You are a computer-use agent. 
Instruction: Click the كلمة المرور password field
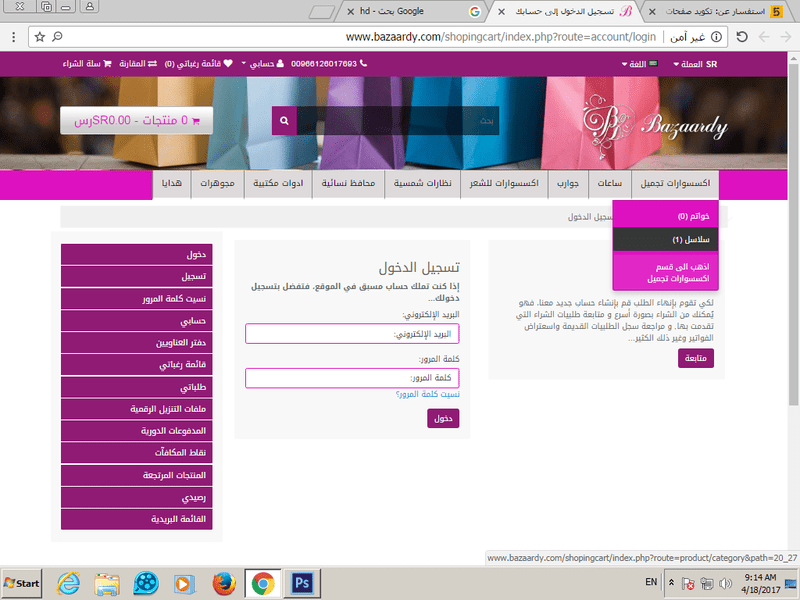click(352, 378)
